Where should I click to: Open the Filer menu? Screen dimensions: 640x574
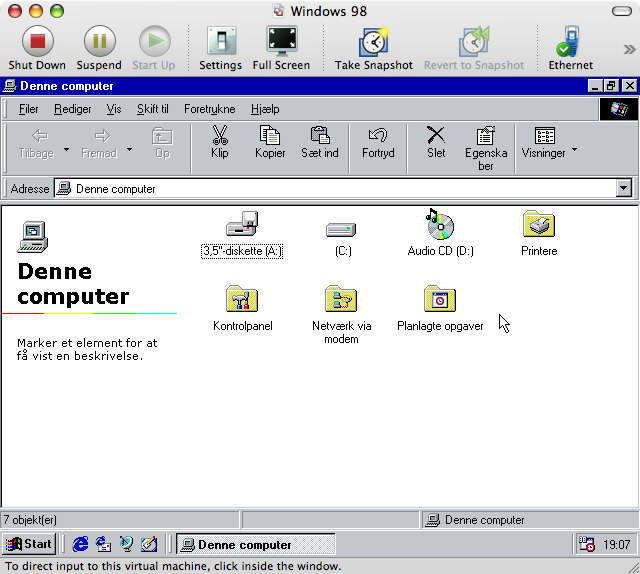(x=29, y=109)
